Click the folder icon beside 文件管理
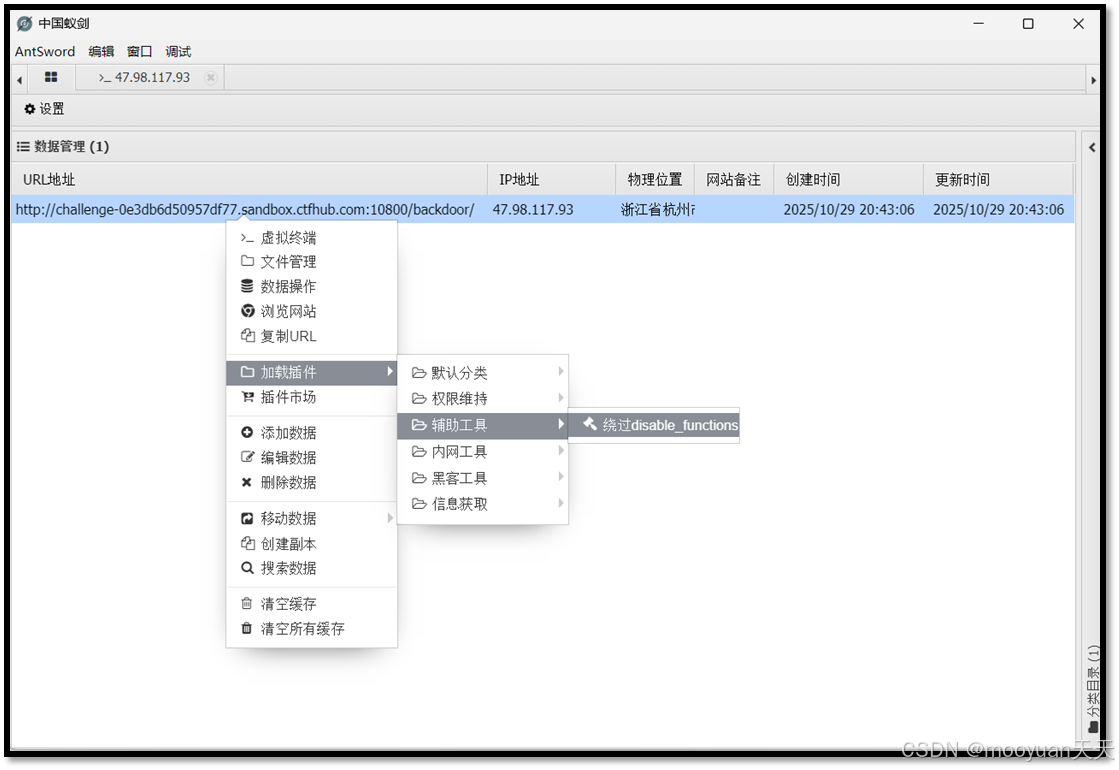The image size is (1119, 770). tap(247, 261)
